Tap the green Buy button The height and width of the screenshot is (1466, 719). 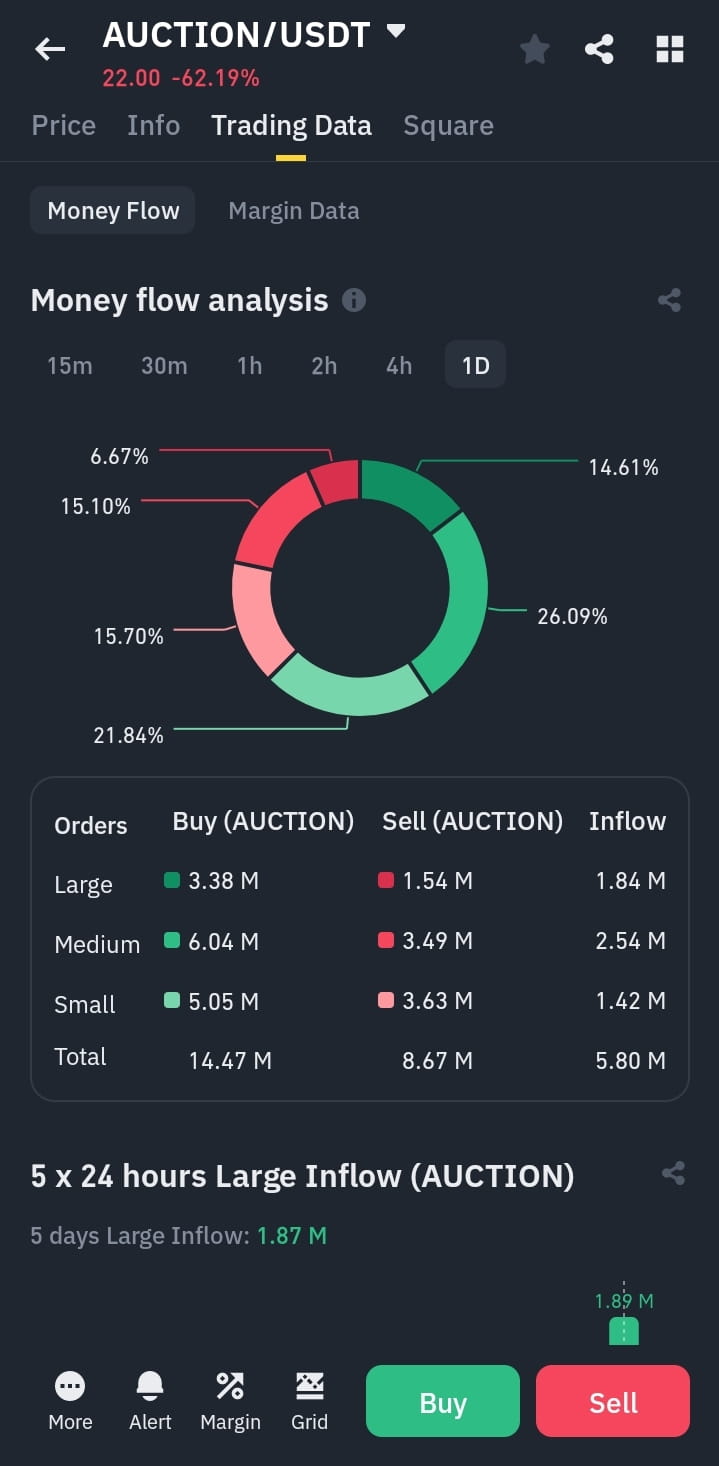(x=443, y=1401)
